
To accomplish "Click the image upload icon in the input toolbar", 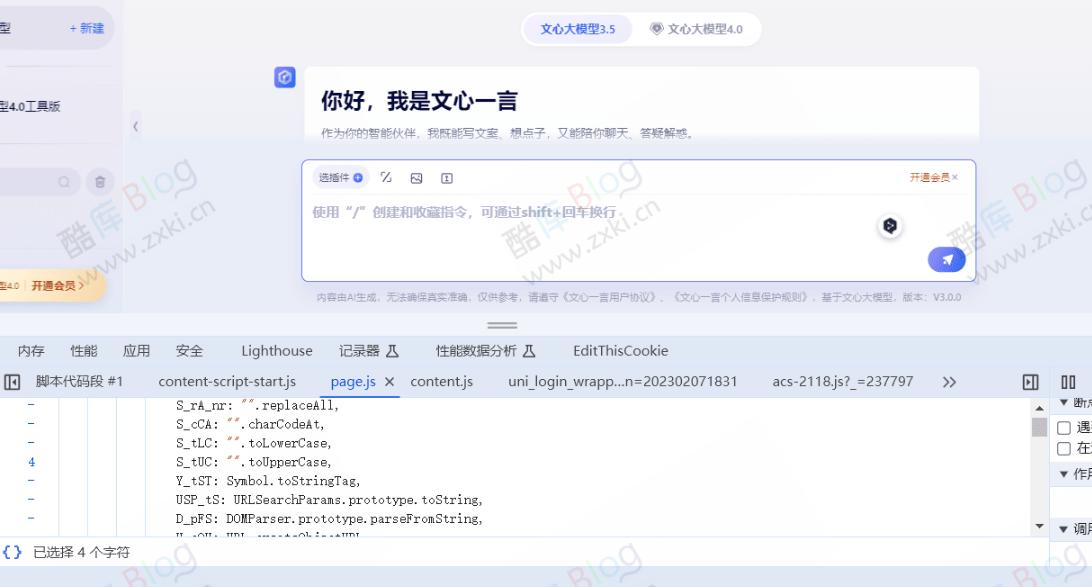I will tap(417, 177).
